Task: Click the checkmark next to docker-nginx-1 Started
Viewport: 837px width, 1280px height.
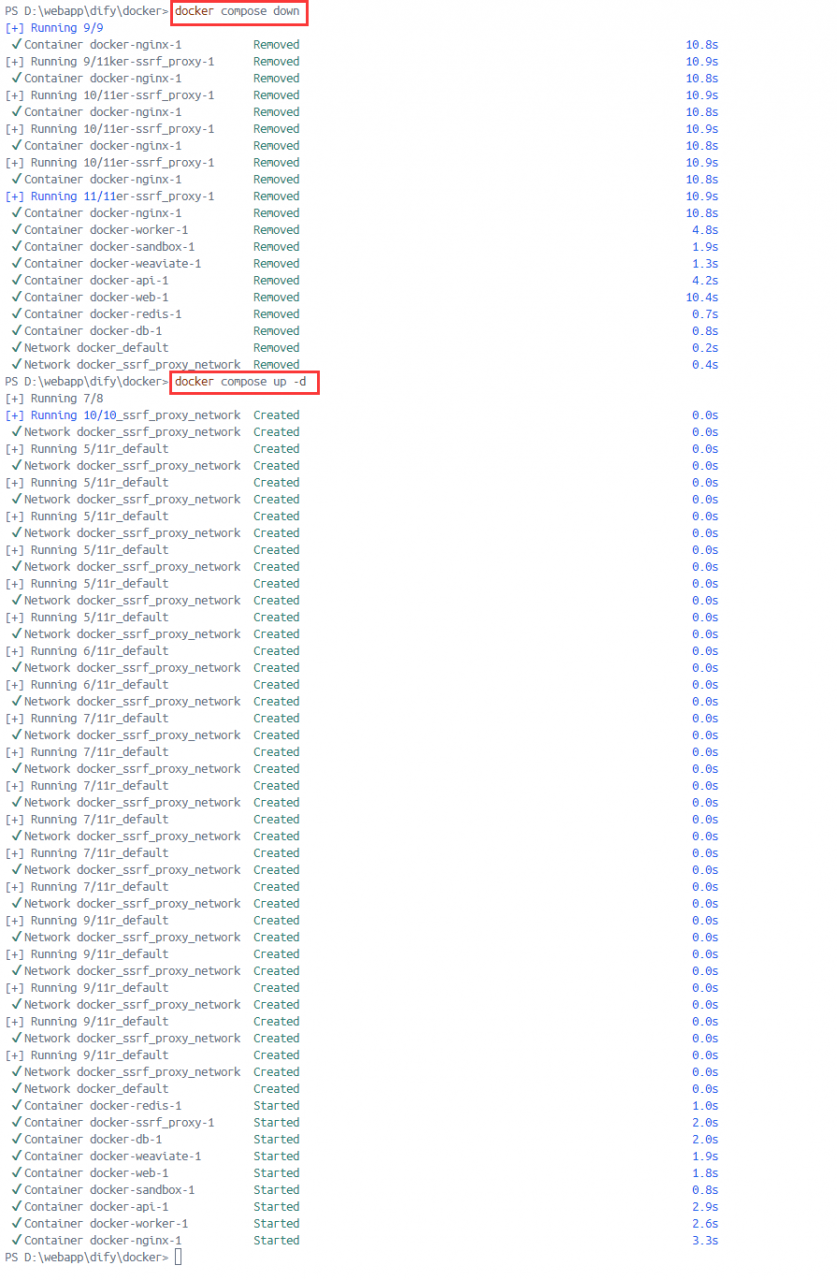Action: coord(16,1240)
